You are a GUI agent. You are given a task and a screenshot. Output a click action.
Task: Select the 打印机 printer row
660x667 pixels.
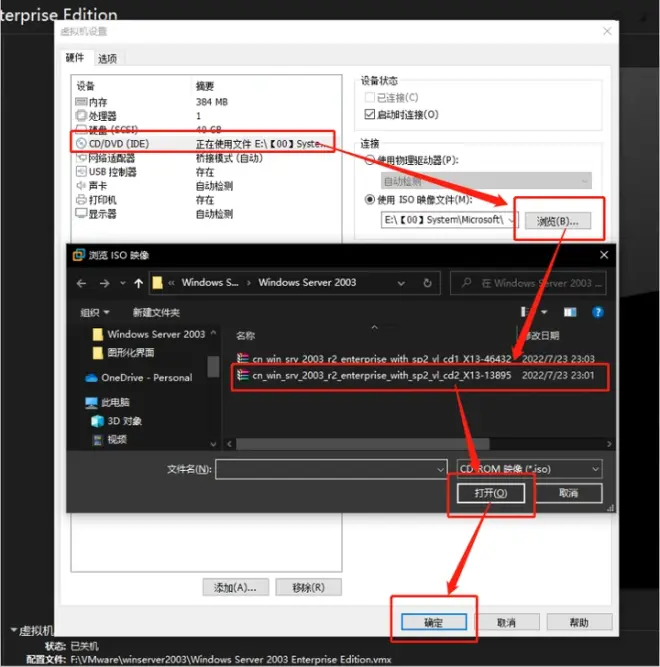(x=206, y=200)
